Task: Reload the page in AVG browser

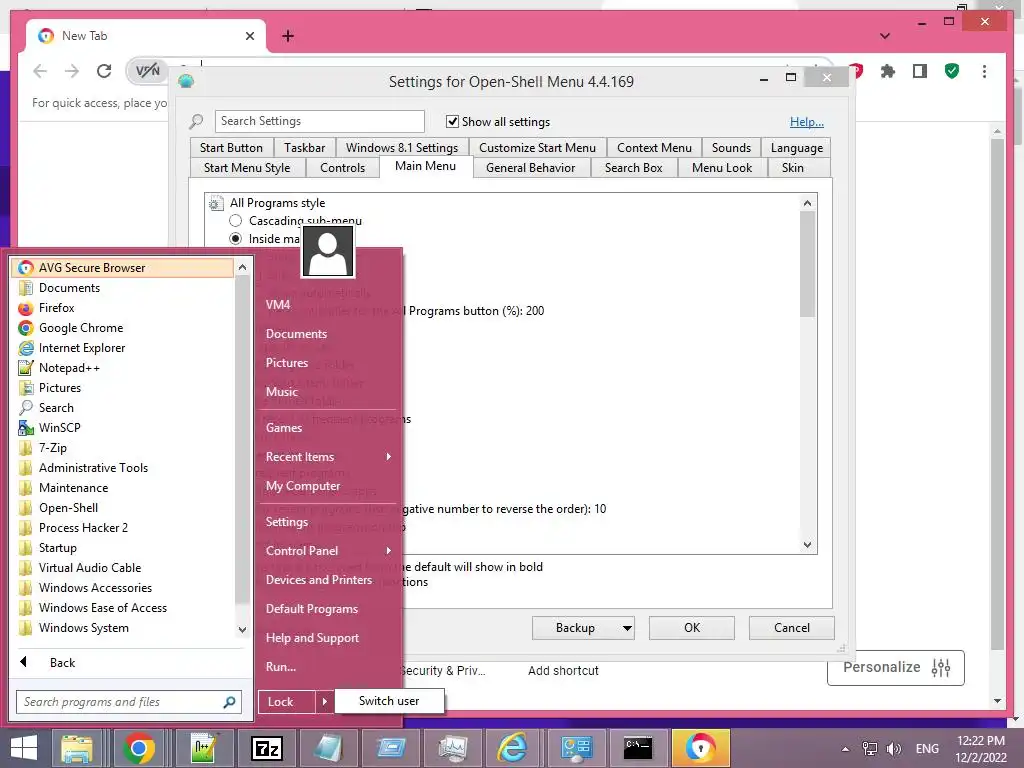Action: tap(104, 71)
